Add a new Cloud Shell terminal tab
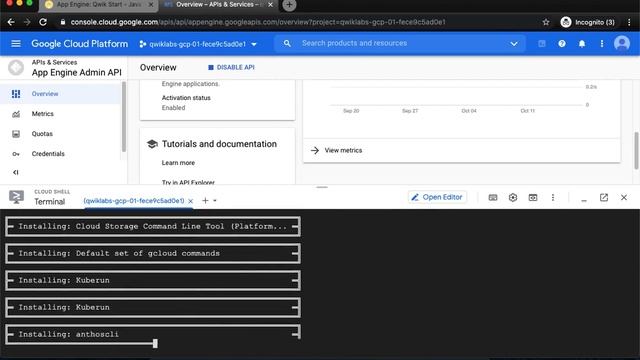The width and height of the screenshot is (640, 360). tap(205, 200)
